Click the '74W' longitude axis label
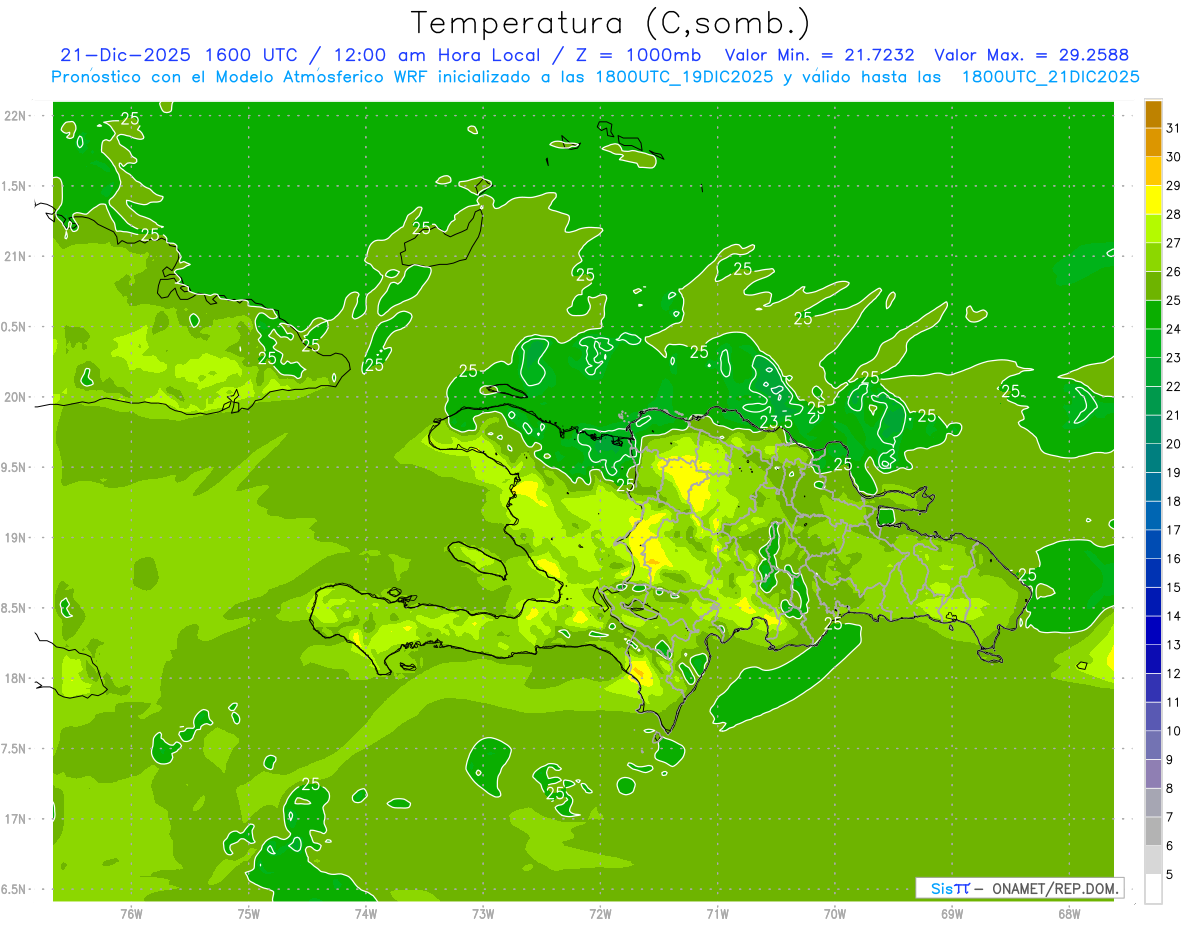1200x927 pixels. tap(366, 913)
